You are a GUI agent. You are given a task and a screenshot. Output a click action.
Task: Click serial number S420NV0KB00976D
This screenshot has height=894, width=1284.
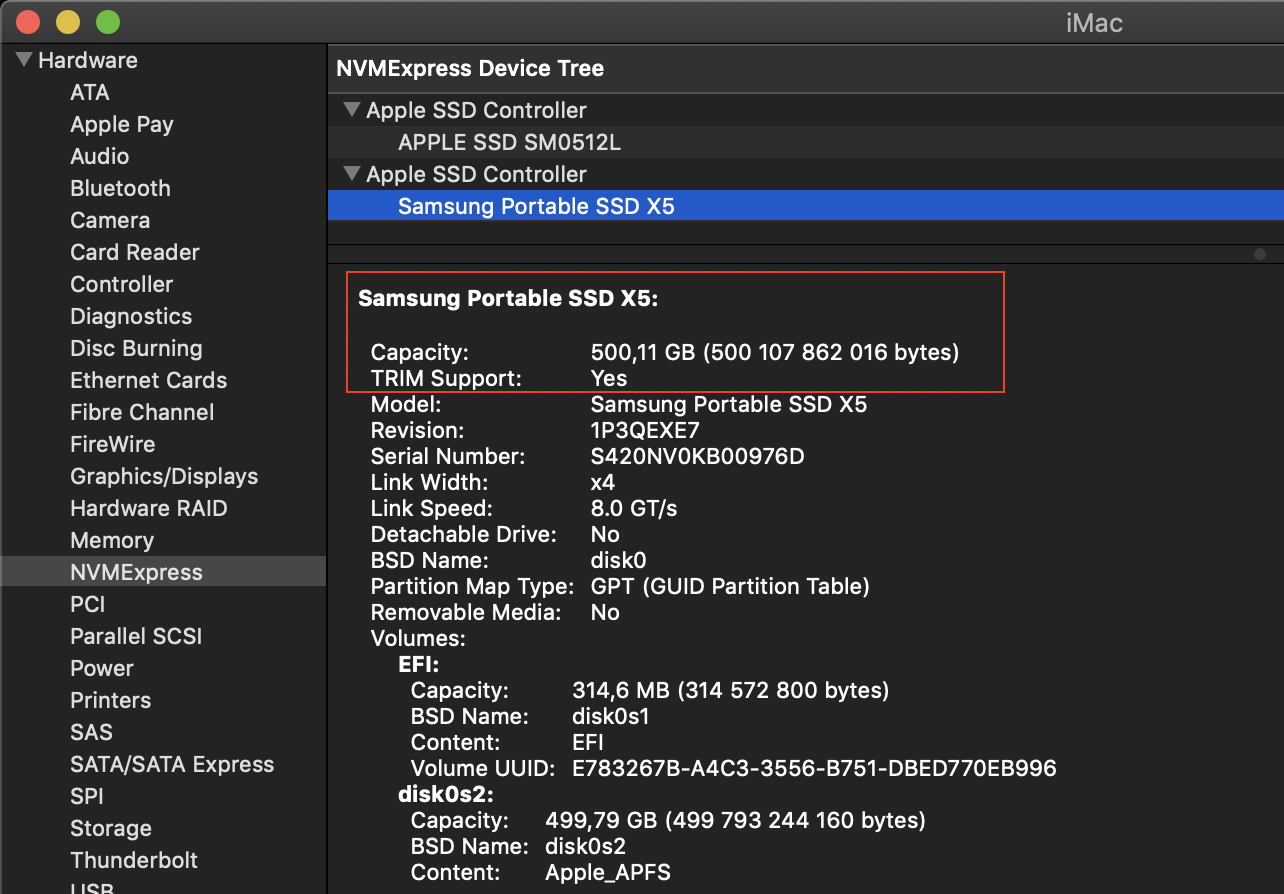point(698,456)
